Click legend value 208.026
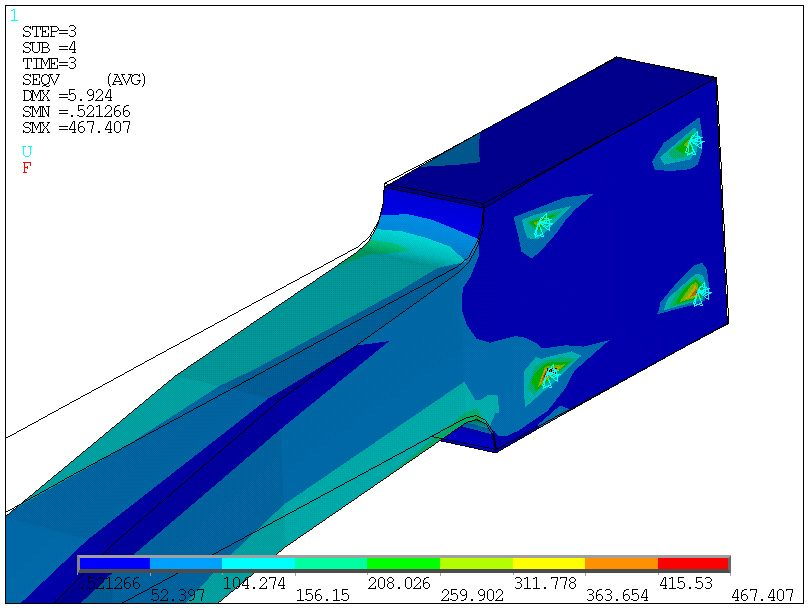 (399, 584)
